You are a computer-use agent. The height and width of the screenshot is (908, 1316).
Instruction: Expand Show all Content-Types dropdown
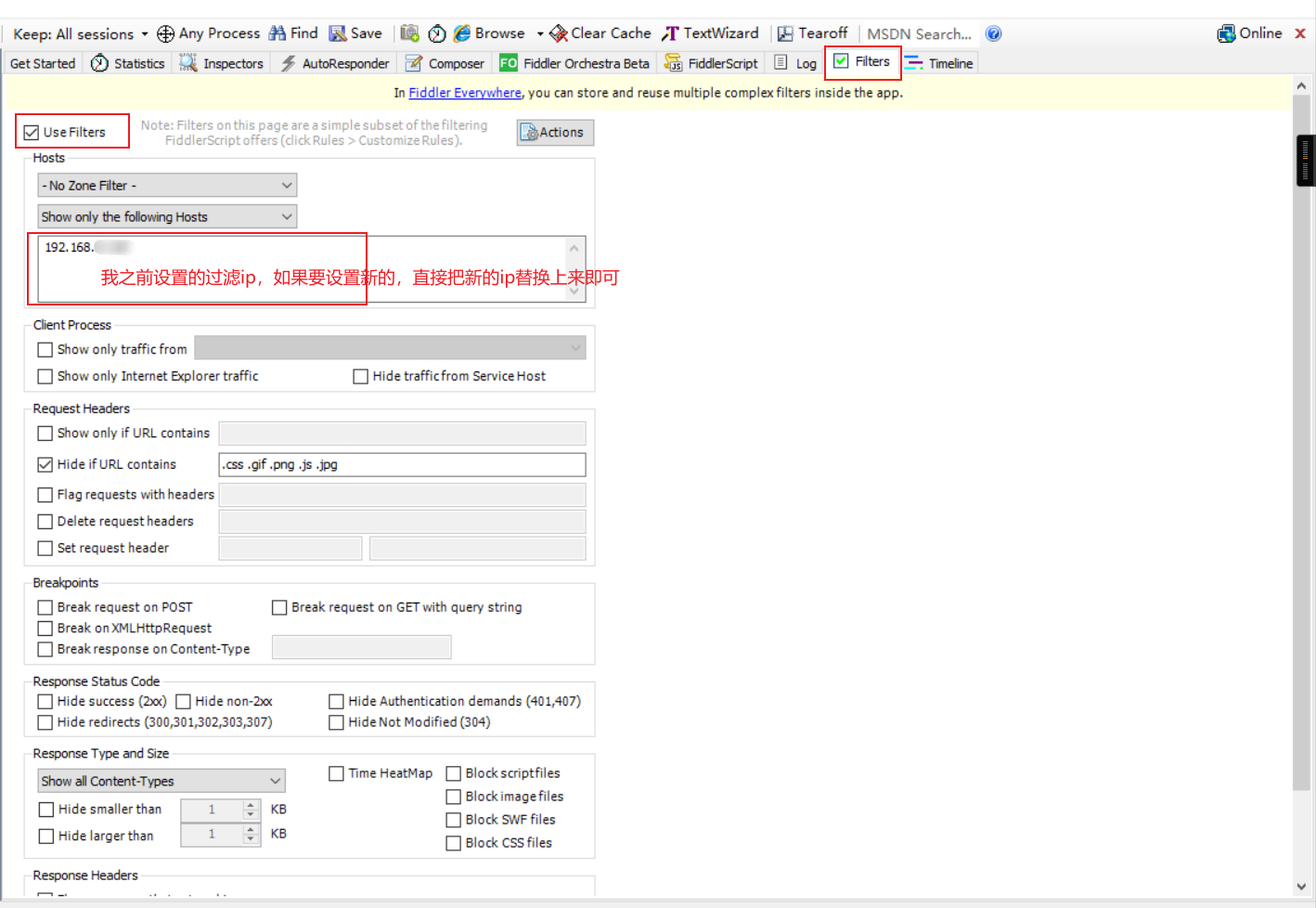coord(161,782)
